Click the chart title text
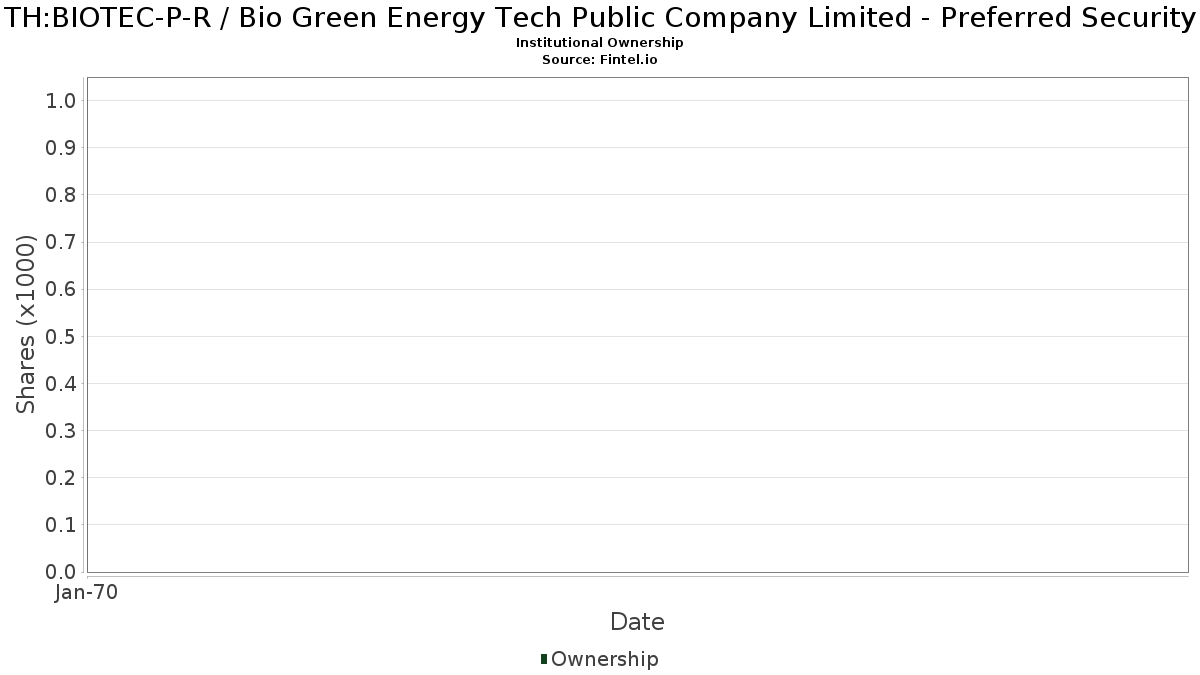The image size is (1200, 675). [x=600, y=18]
